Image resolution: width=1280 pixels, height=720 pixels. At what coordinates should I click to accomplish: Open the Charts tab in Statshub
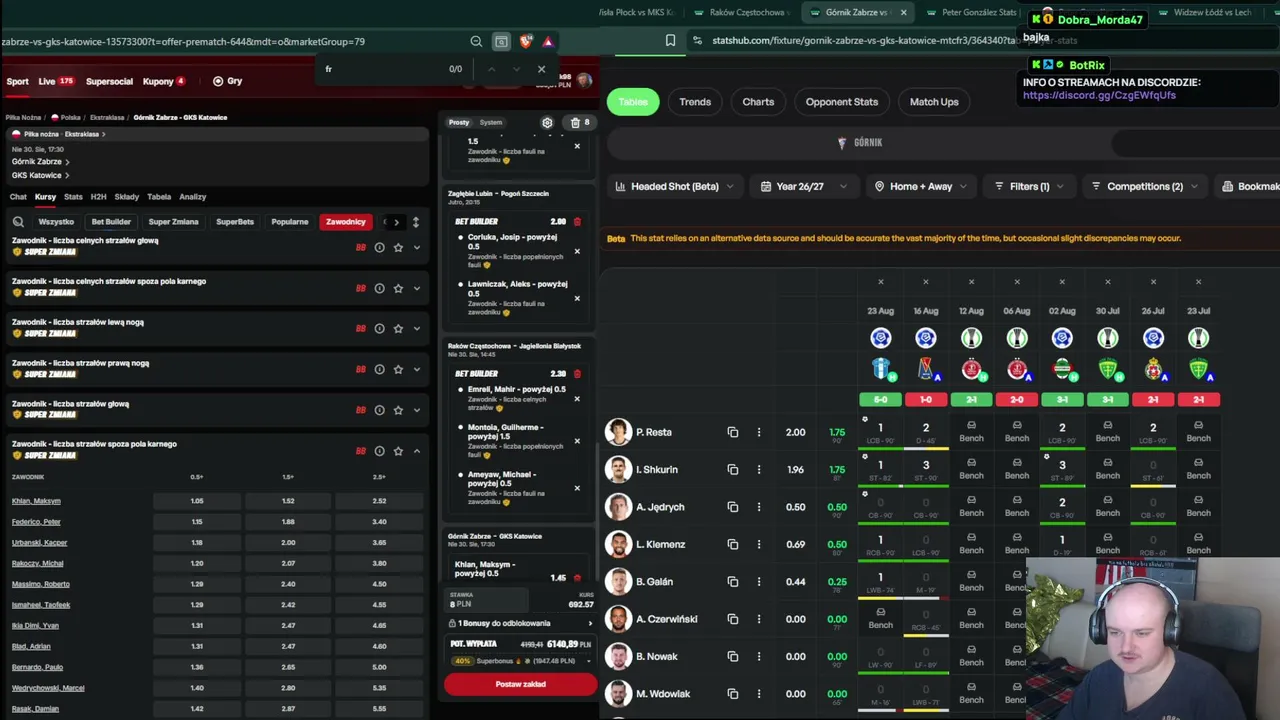coord(758,102)
